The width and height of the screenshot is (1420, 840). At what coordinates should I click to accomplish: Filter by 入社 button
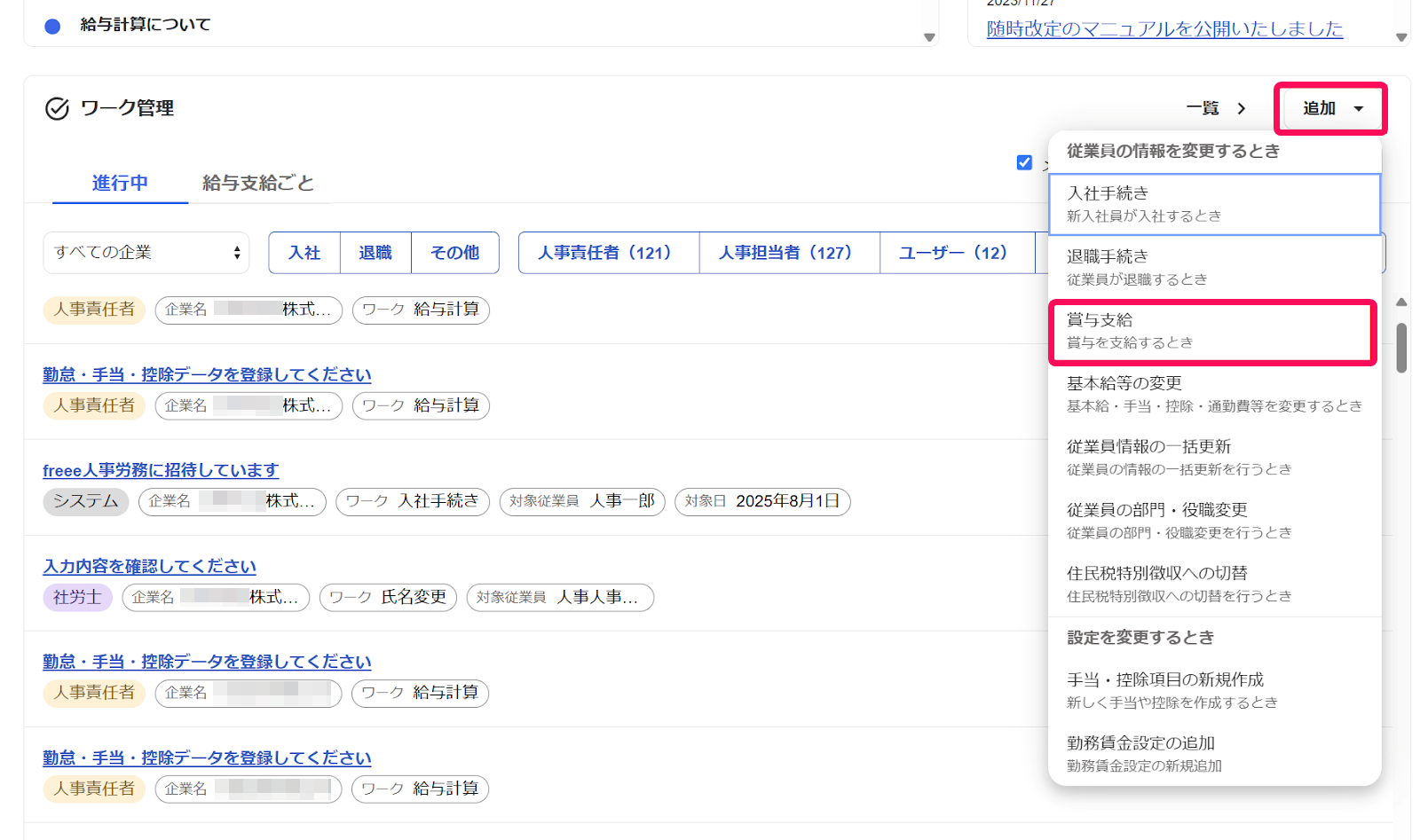(x=304, y=253)
